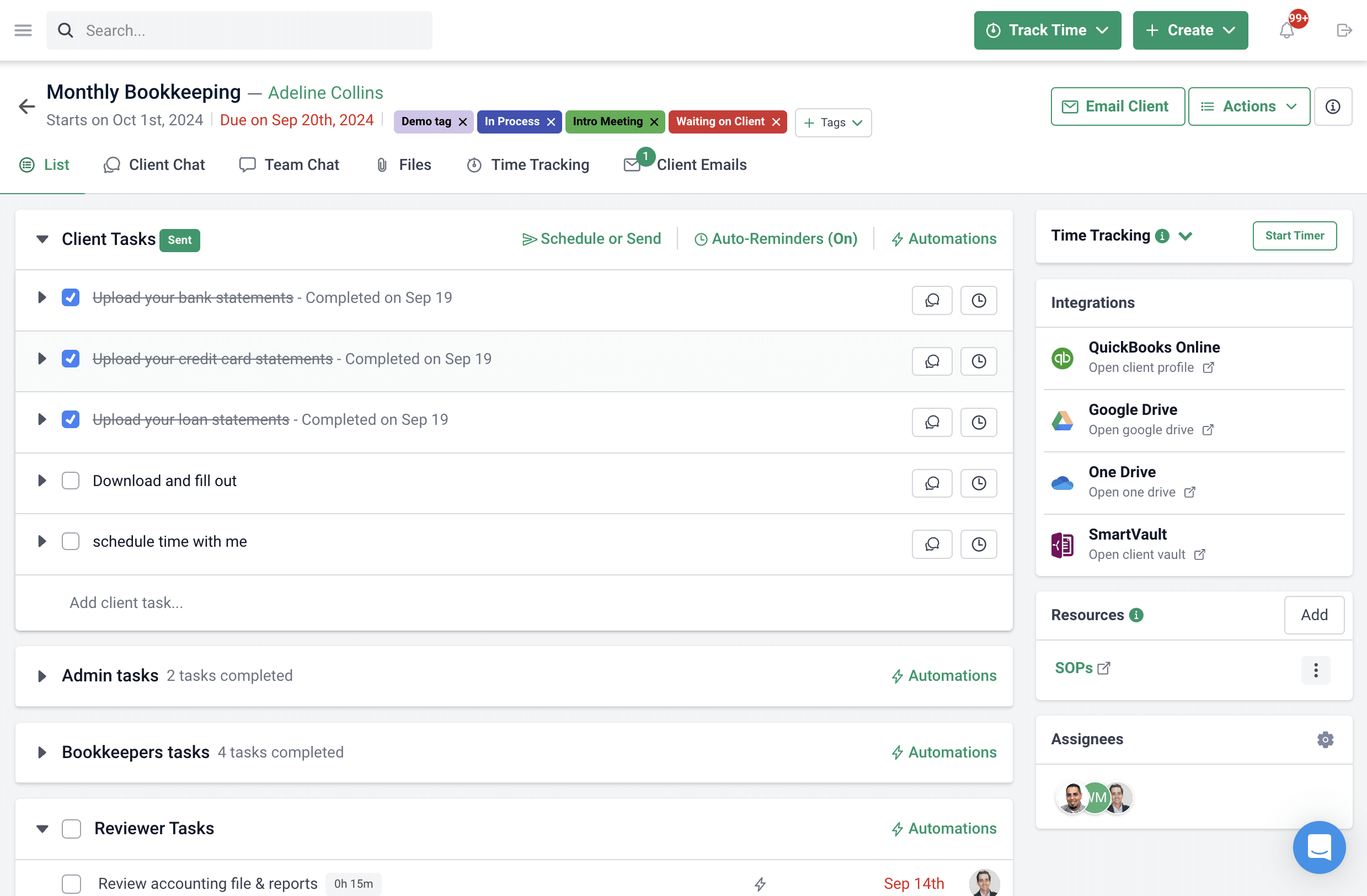Viewport: 1367px width, 896px height.
Task: Uncheck Upload your bank statements
Action: [71, 297]
